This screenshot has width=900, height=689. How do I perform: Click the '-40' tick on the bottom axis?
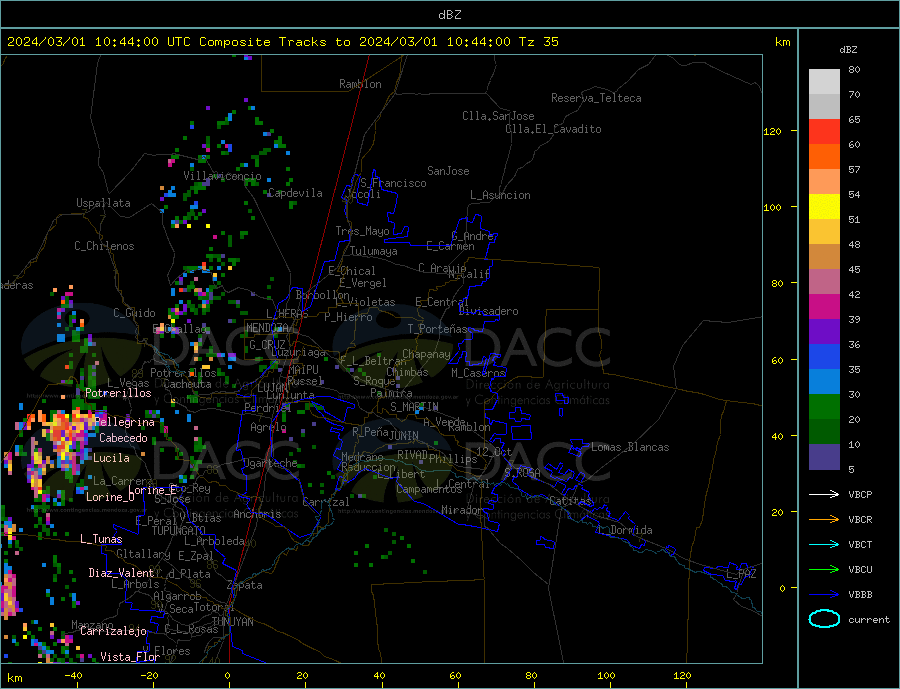pos(73,676)
